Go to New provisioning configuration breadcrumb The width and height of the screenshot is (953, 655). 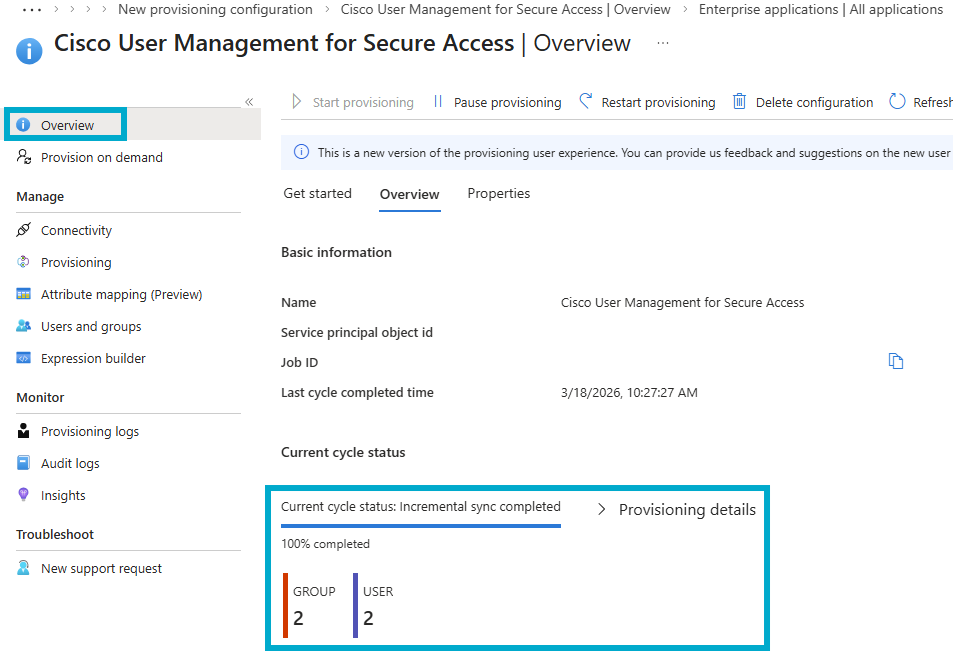click(215, 10)
